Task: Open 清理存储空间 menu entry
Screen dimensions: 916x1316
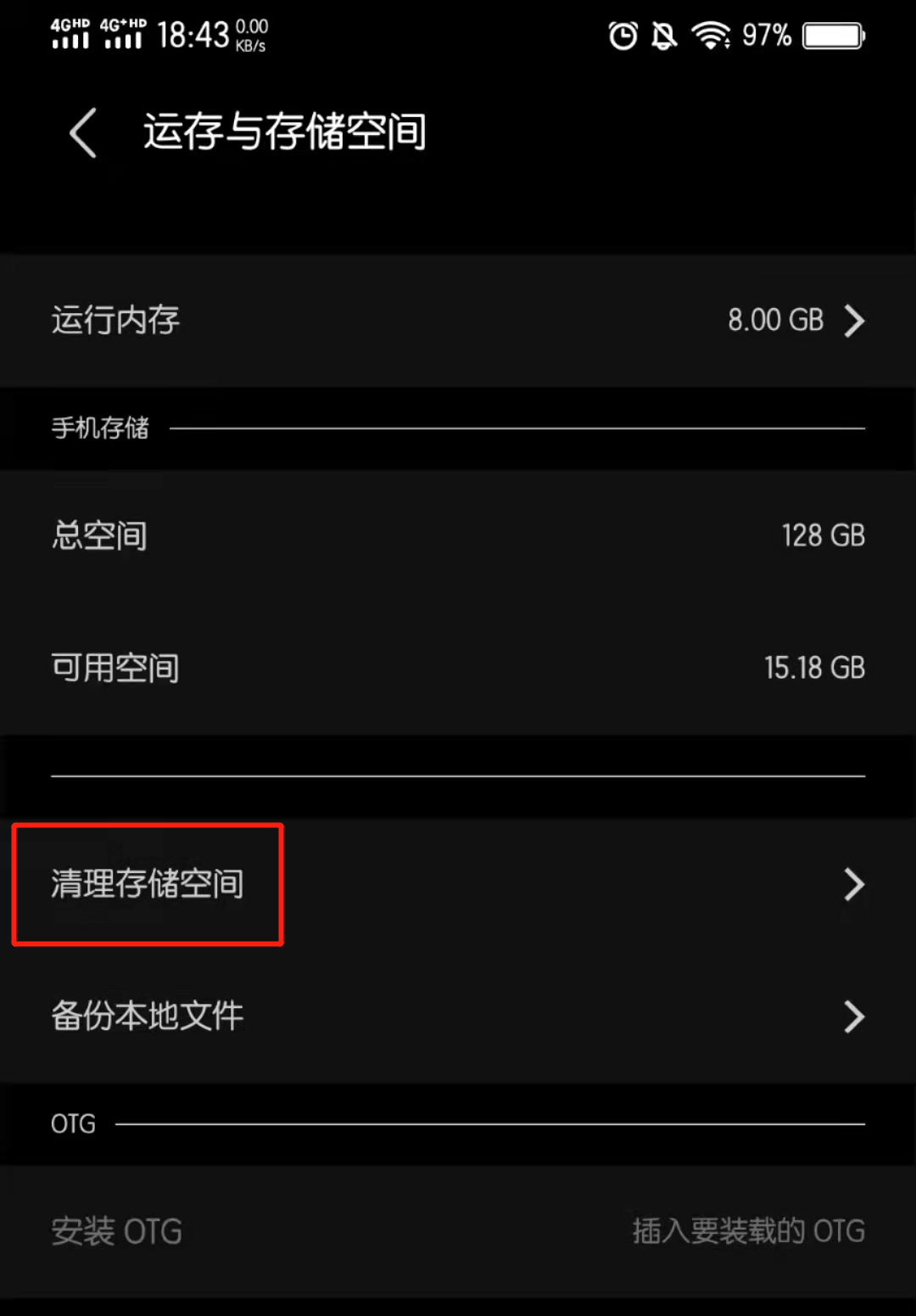Action: pyautogui.click(x=458, y=884)
